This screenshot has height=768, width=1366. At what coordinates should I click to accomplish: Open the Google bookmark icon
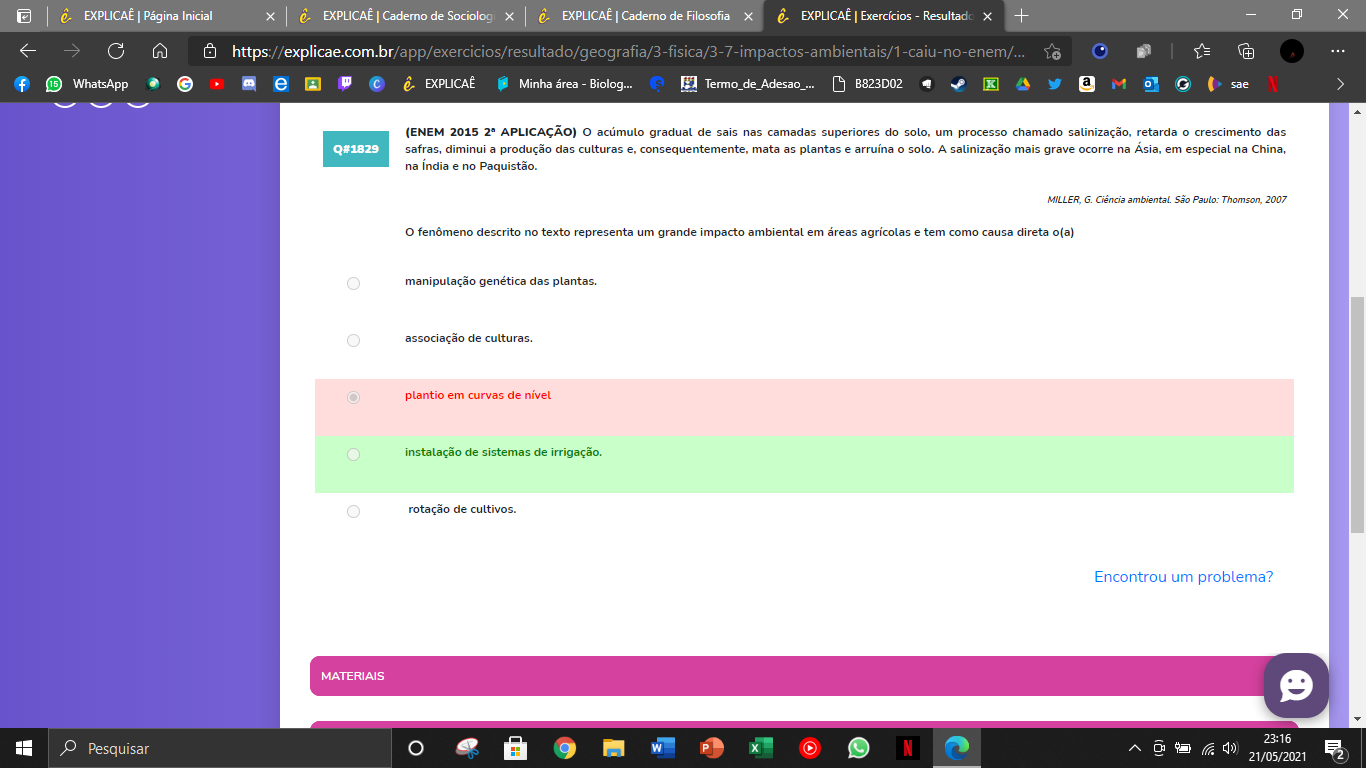185,84
